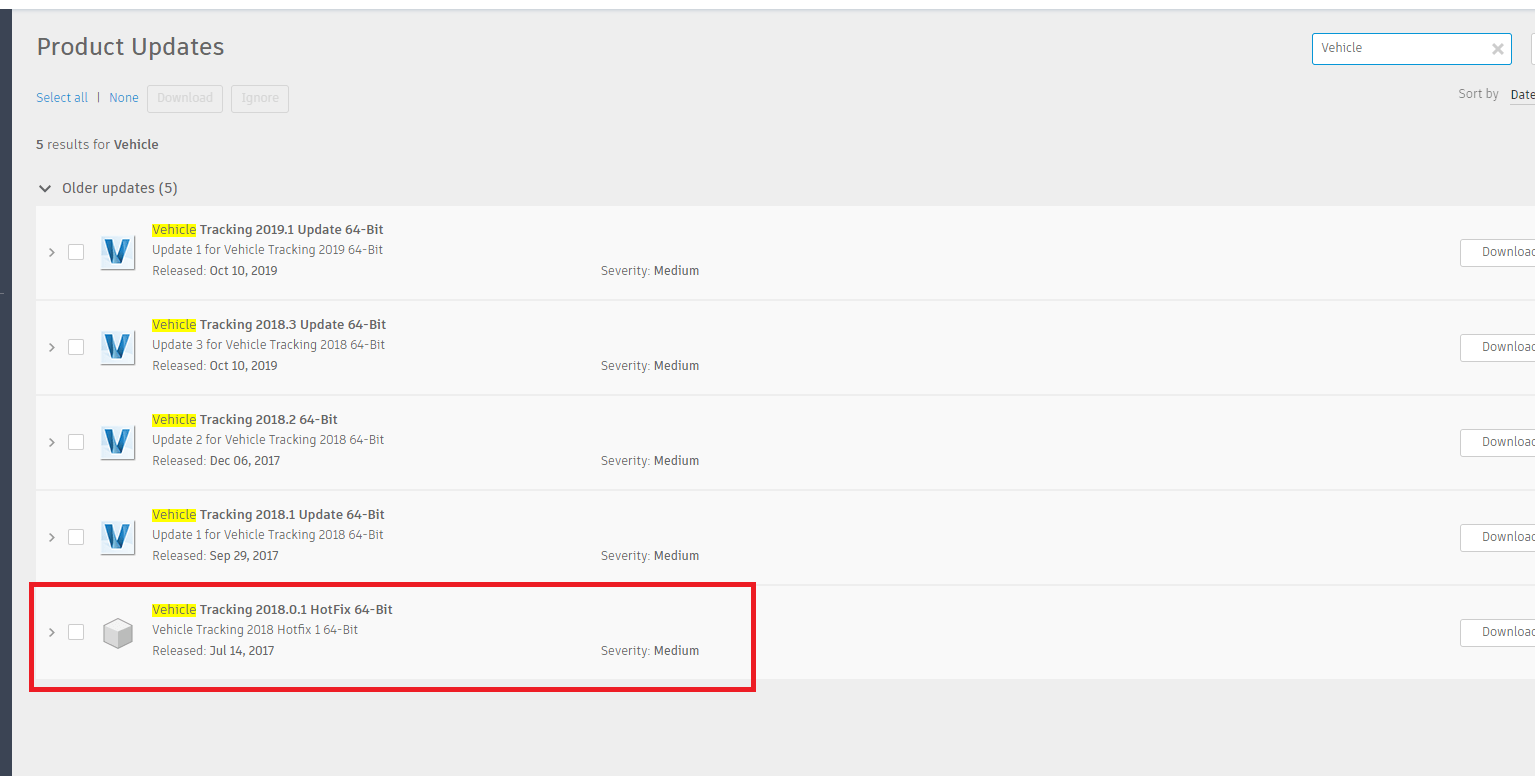Click the Vehicle Tracking 2018.2 product icon
Viewport: 1535px width, 776px height.
(117, 442)
